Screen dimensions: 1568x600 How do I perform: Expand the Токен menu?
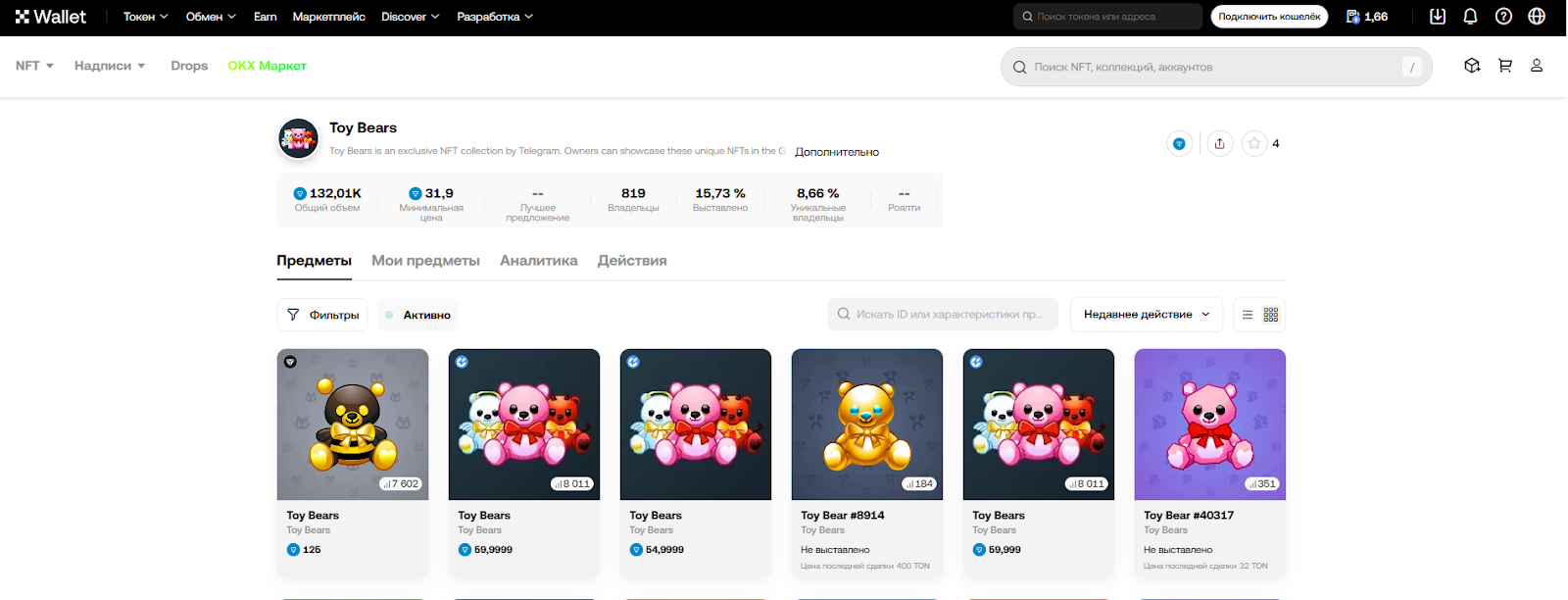coord(146,17)
